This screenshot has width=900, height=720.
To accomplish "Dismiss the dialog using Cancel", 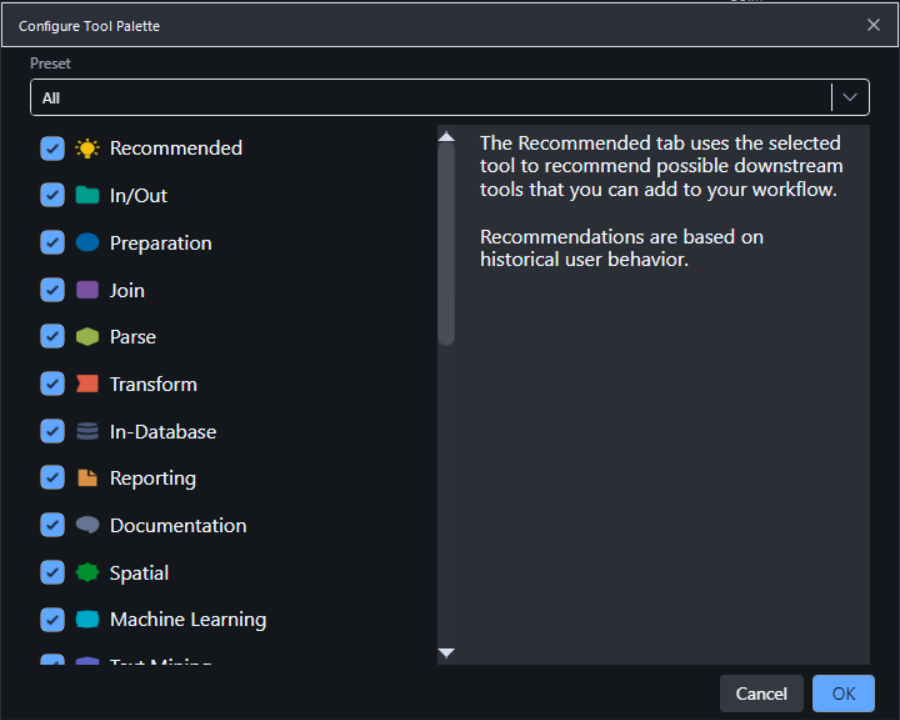I will (761, 693).
